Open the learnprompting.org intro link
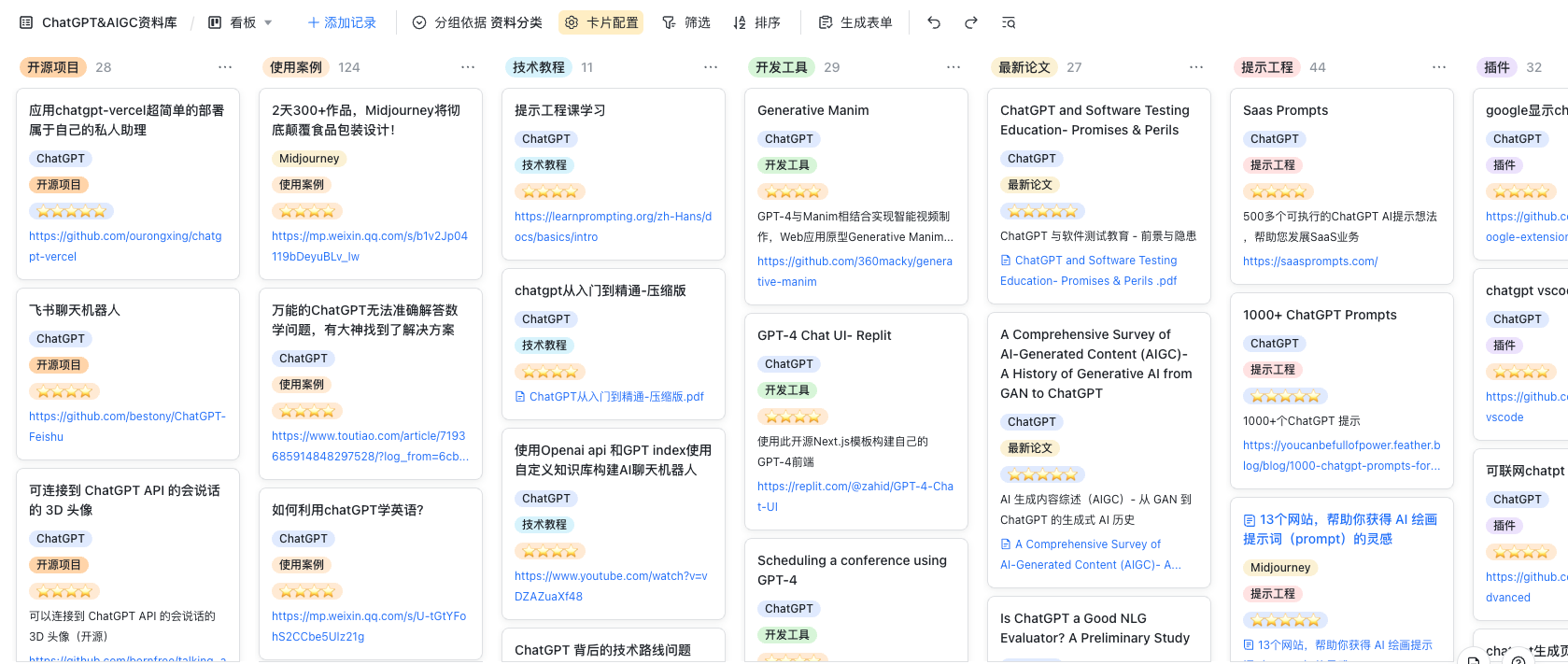The image size is (1568, 664). [613, 227]
